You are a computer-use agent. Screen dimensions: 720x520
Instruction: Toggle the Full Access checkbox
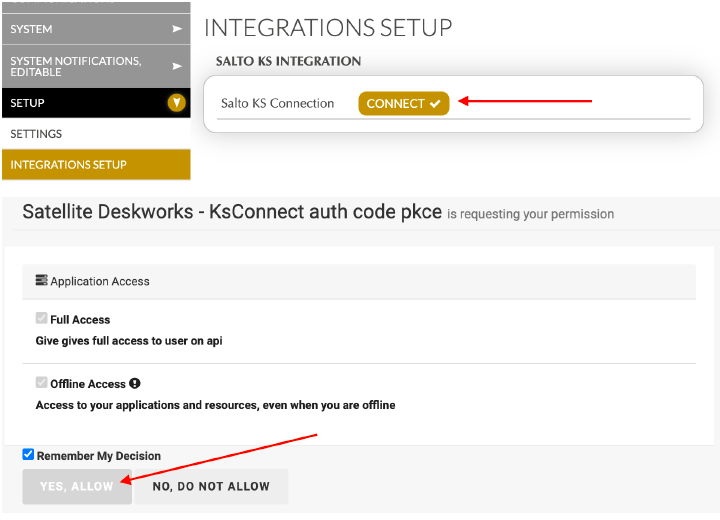point(41,318)
